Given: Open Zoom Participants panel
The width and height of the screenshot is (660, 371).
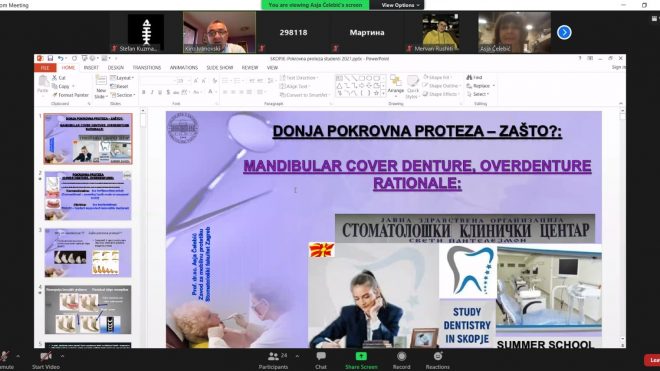Looking at the screenshot, I should pos(274,360).
